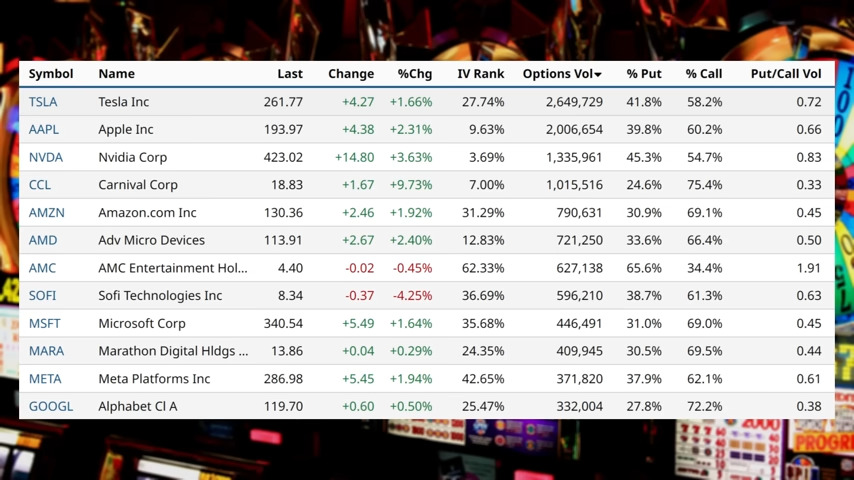Open the AMD symbol link

pos(43,240)
